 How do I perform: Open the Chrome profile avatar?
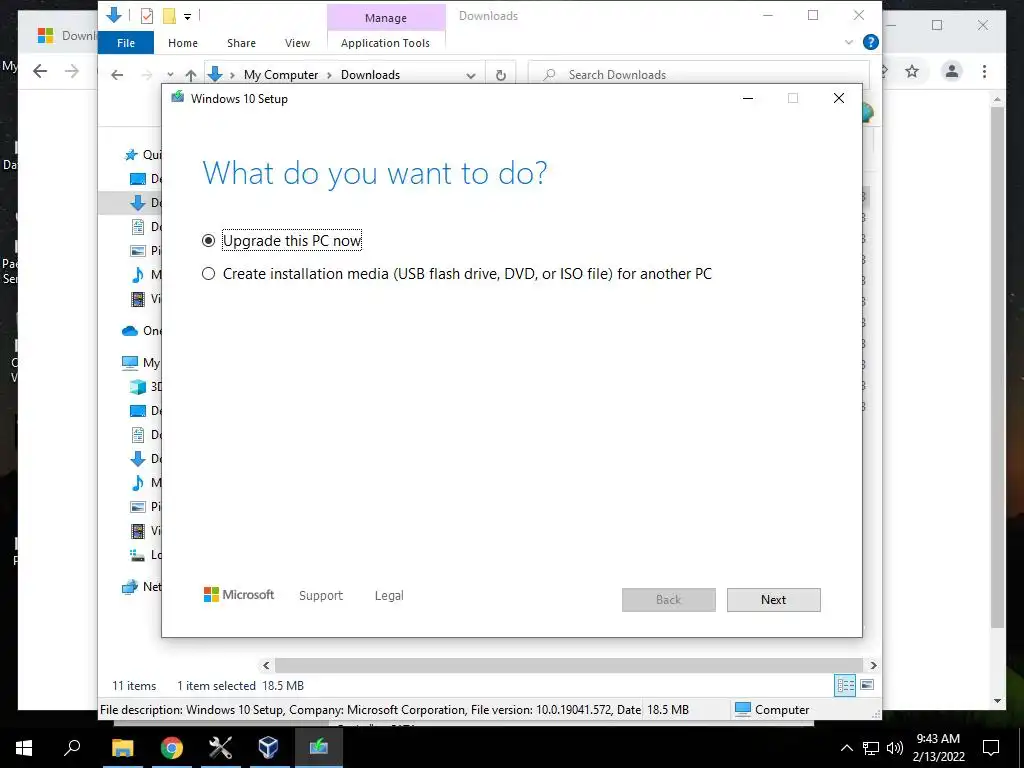tap(952, 71)
